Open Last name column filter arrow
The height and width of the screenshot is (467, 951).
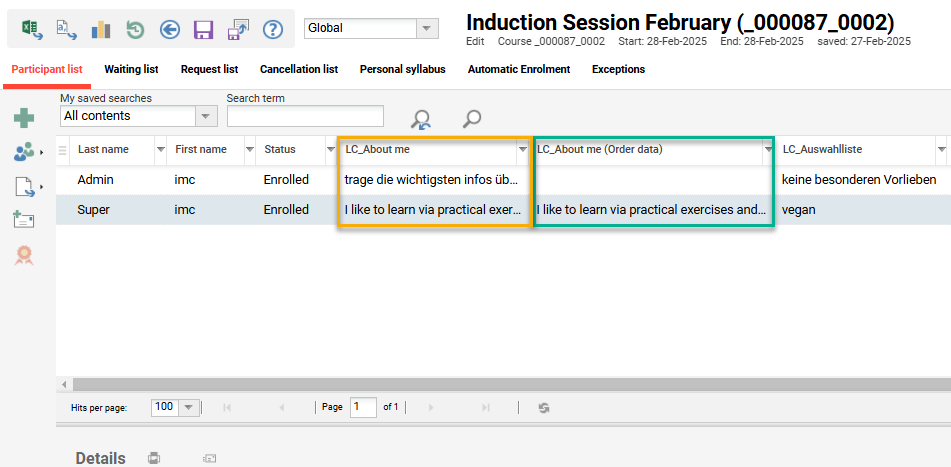click(160, 150)
